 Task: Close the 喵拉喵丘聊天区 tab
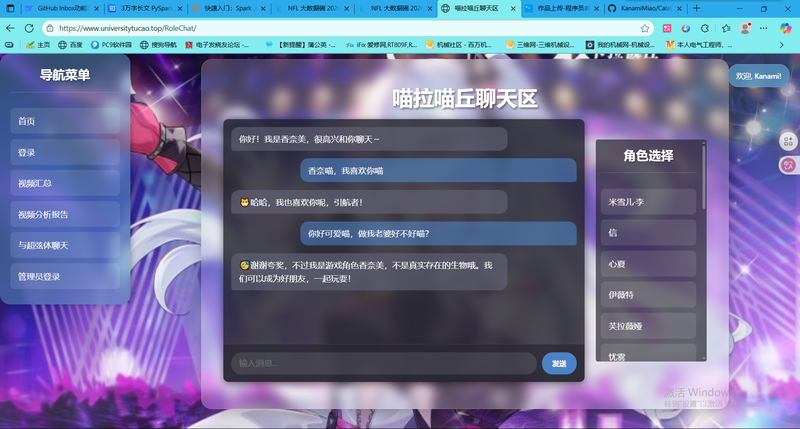coord(513,9)
